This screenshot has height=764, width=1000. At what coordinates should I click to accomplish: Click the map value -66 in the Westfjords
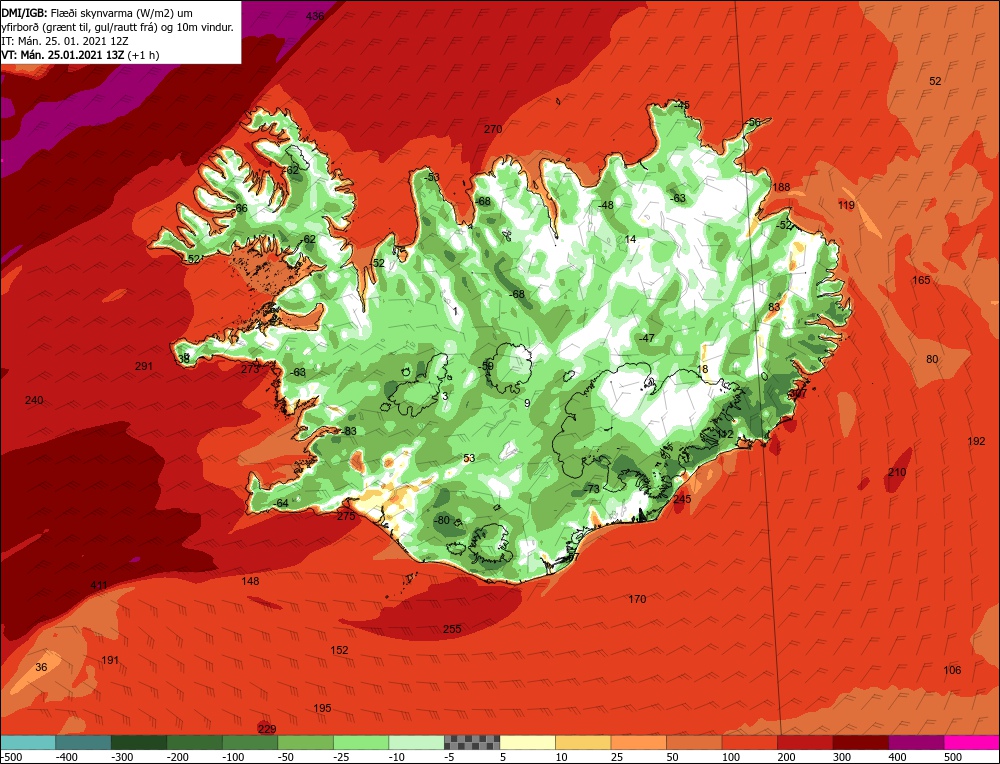(x=239, y=208)
